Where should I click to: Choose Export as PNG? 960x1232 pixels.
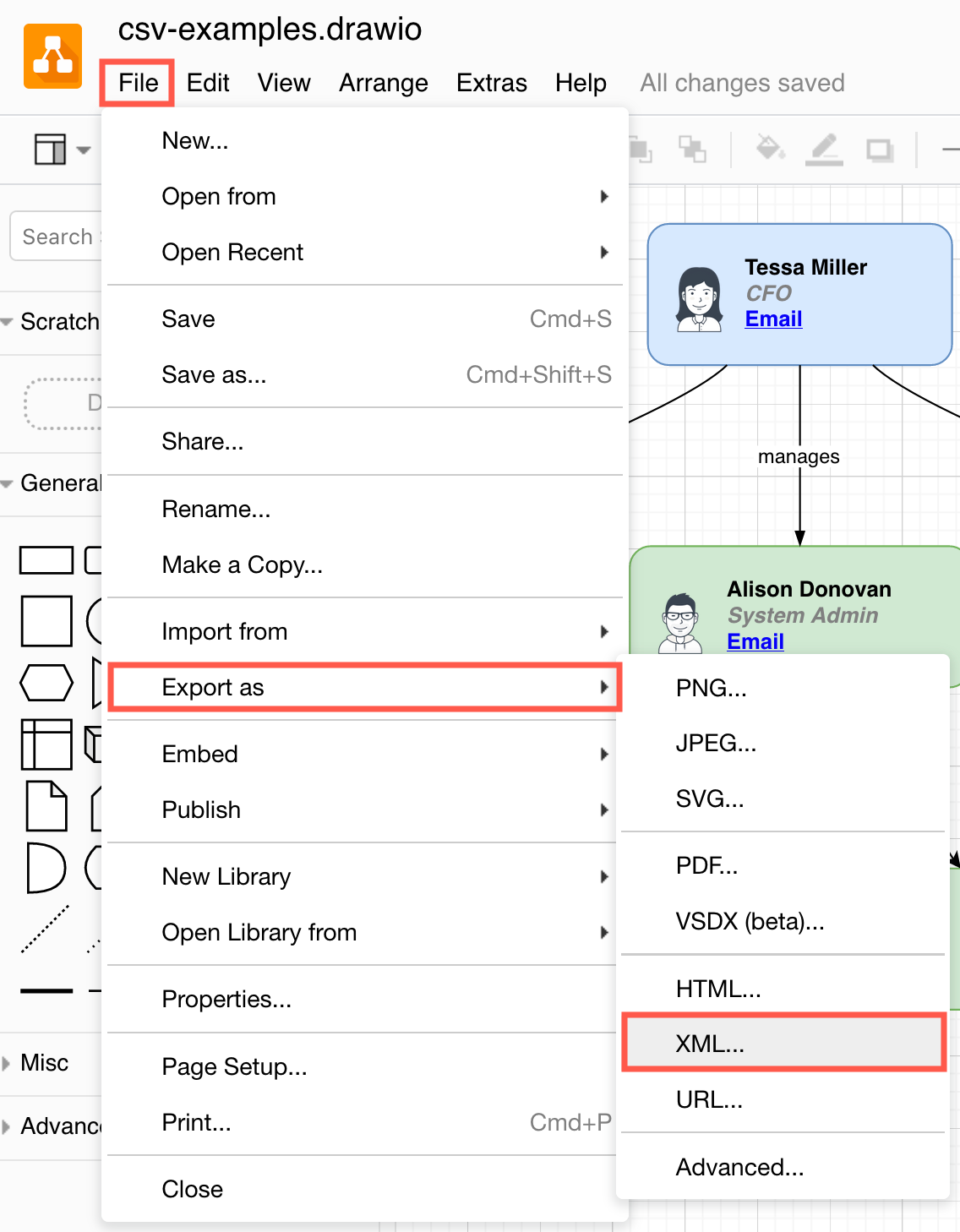tap(711, 688)
